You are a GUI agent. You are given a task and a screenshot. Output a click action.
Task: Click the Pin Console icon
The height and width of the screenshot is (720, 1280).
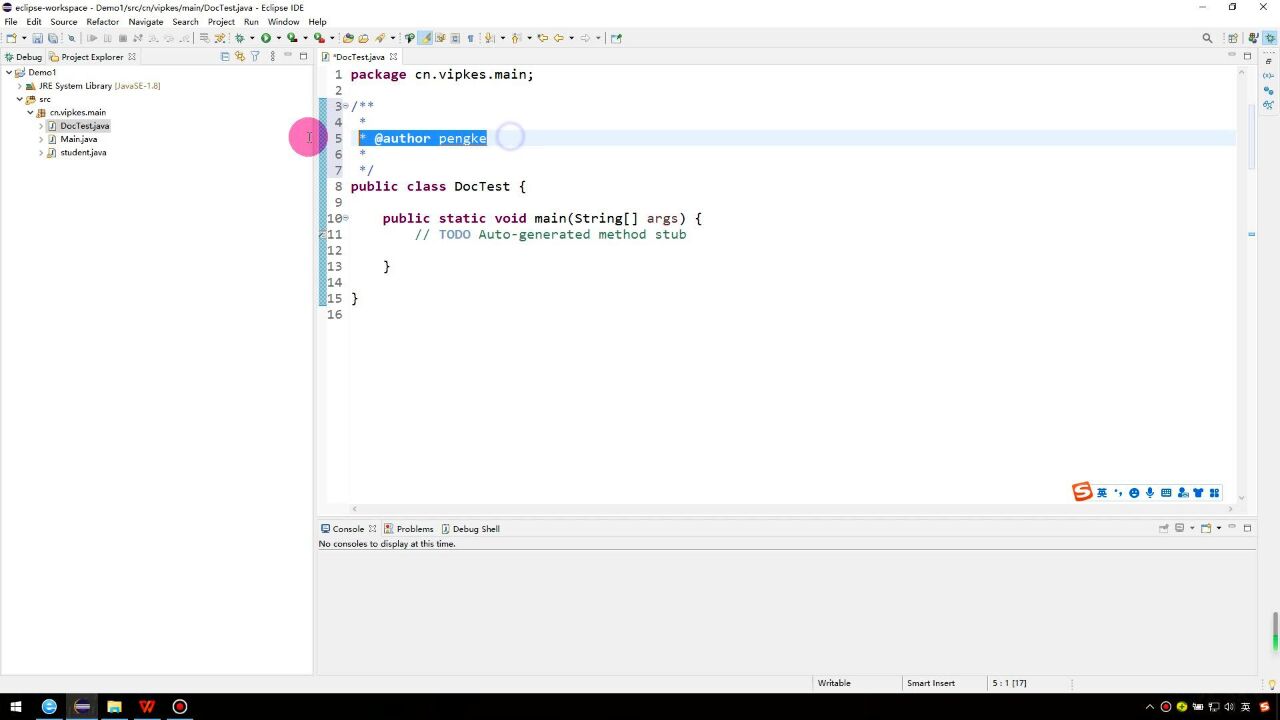(1163, 528)
